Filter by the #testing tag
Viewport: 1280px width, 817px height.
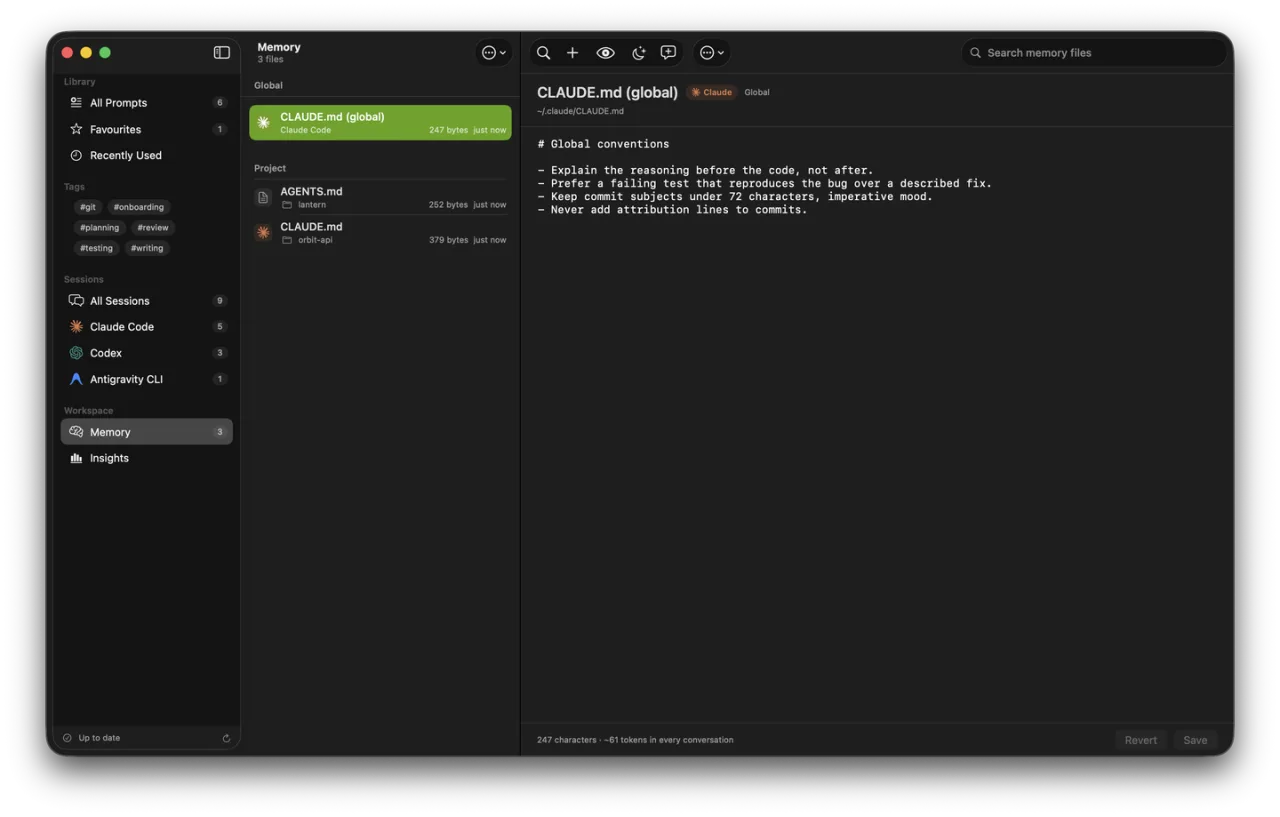click(97, 248)
